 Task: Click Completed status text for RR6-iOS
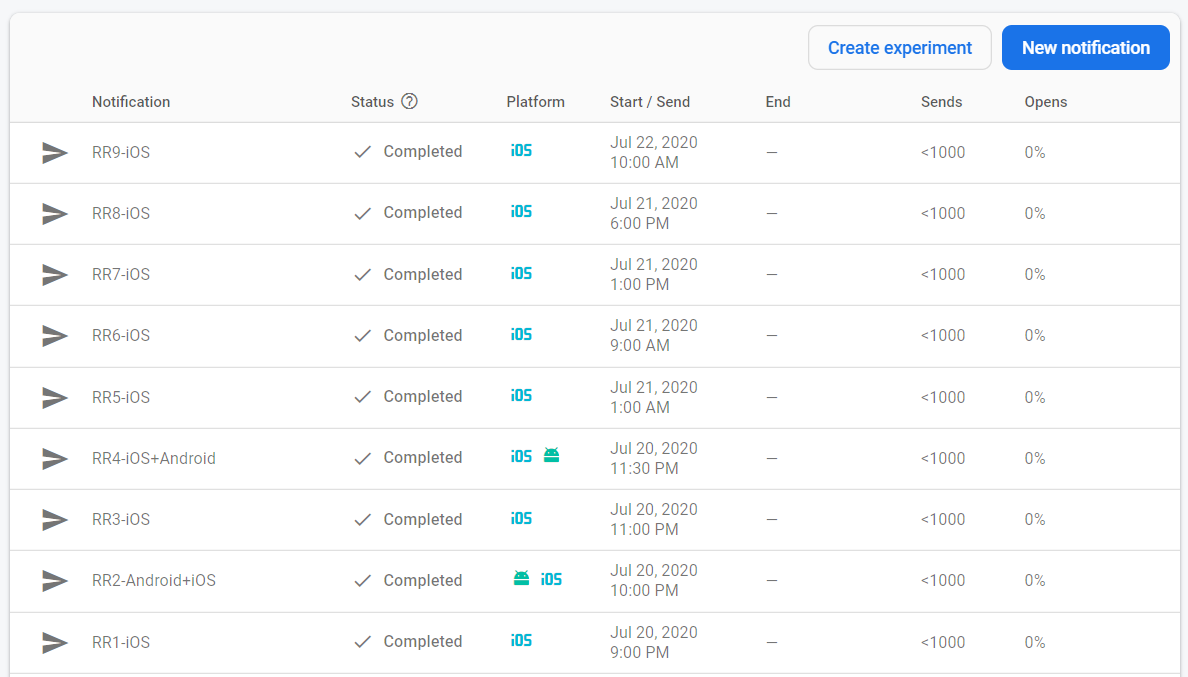(423, 335)
